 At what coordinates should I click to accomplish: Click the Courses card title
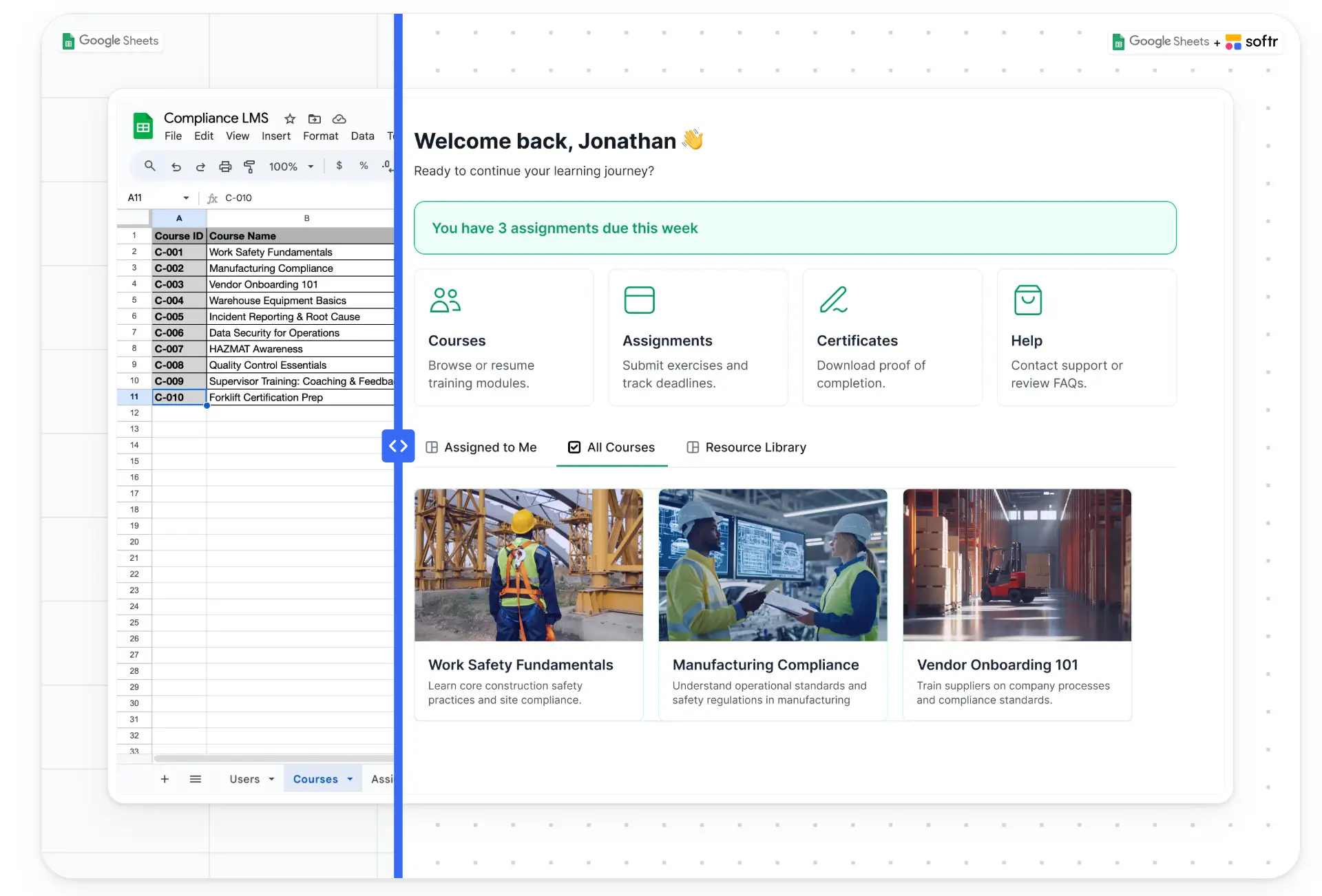tap(457, 341)
